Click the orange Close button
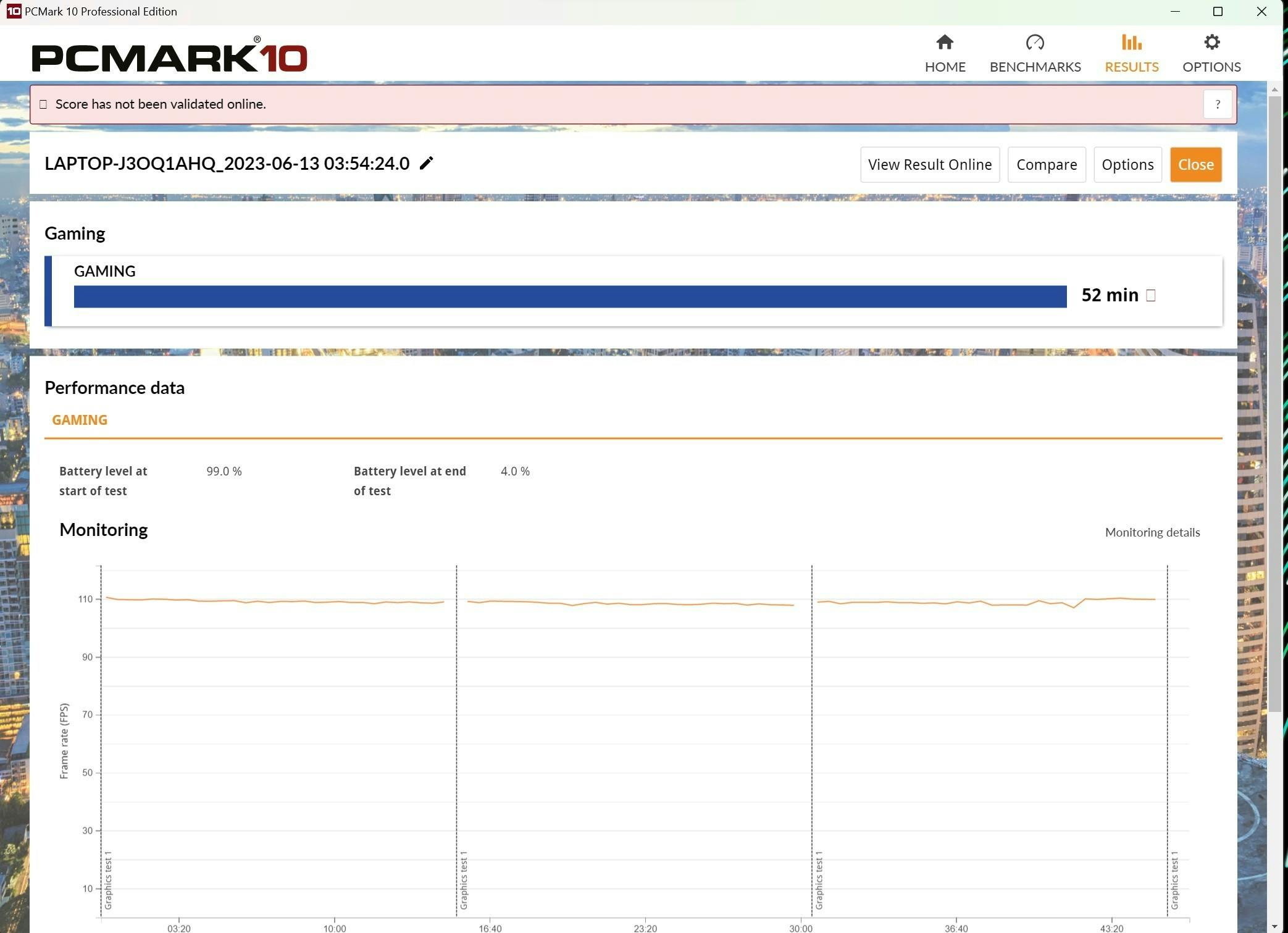This screenshot has height=933, width=1288. click(x=1195, y=165)
